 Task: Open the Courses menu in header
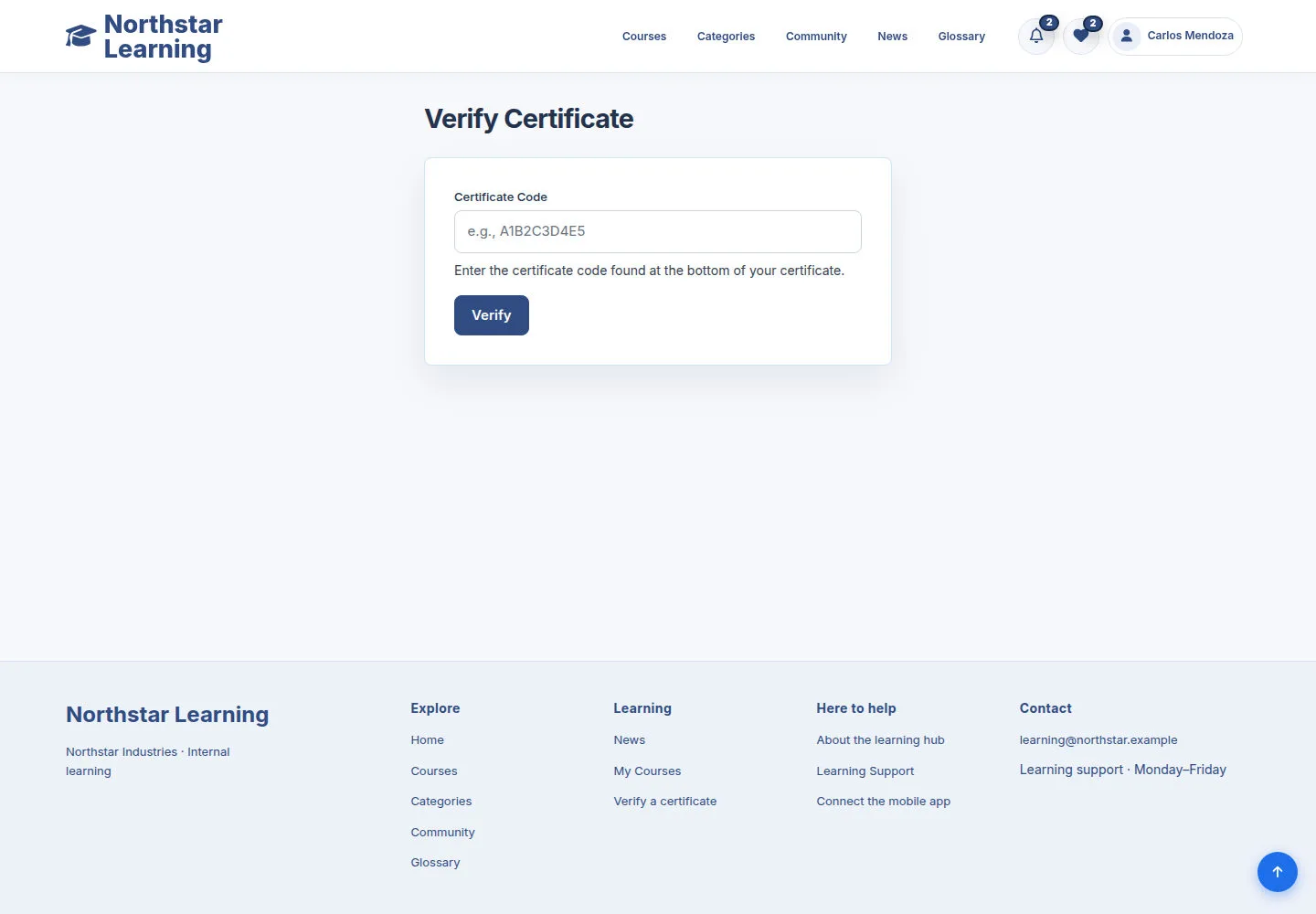(644, 37)
